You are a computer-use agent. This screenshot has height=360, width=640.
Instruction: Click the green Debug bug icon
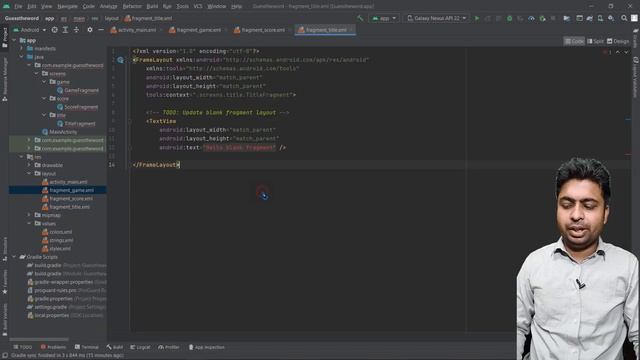[509, 18]
